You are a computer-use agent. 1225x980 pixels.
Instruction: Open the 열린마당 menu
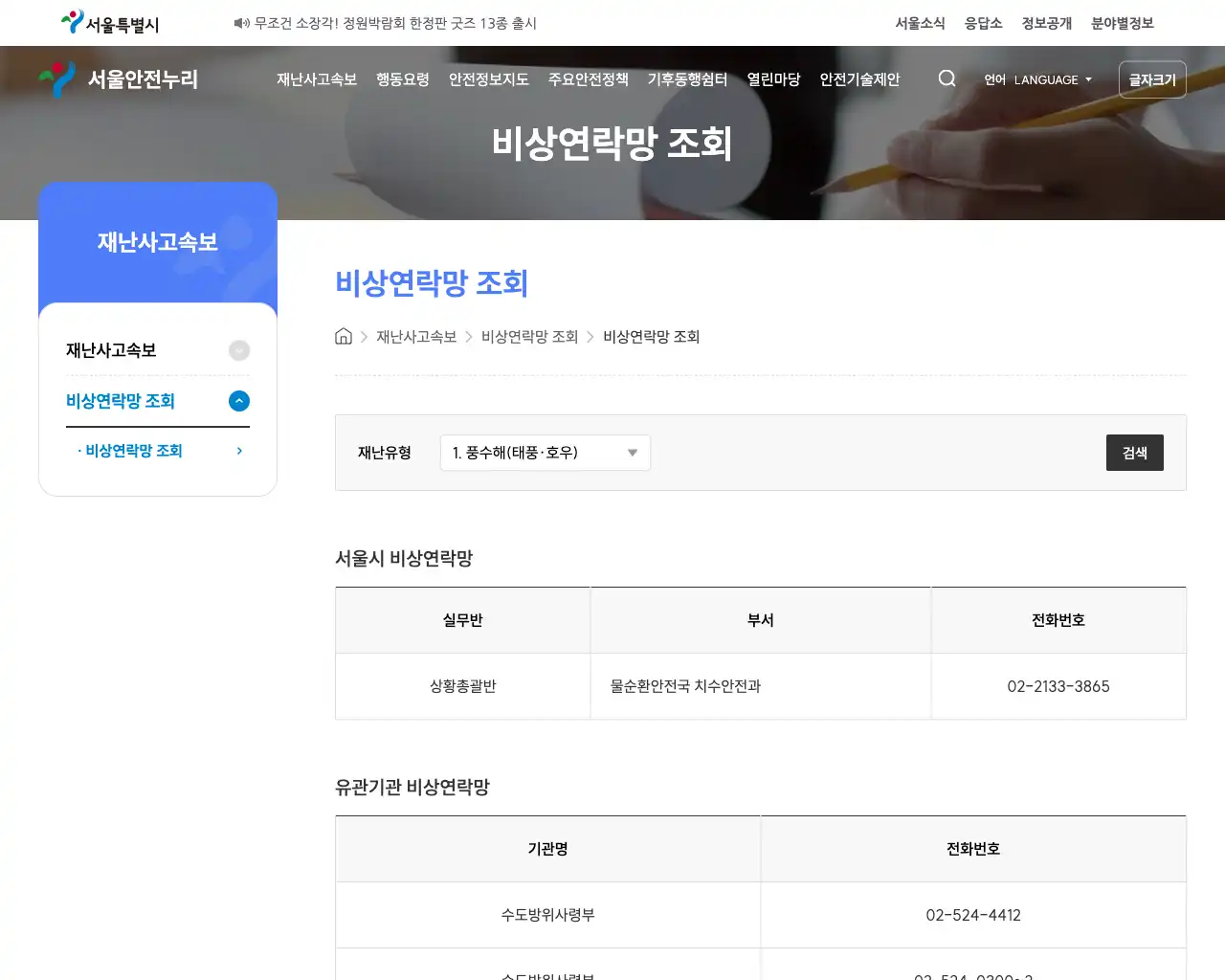[x=774, y=79]
